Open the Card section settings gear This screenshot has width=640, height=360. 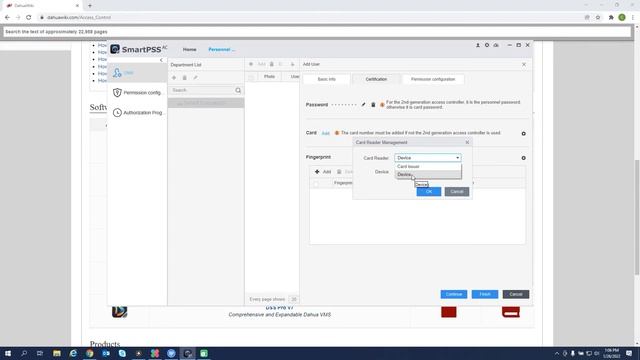click(524, 134)
